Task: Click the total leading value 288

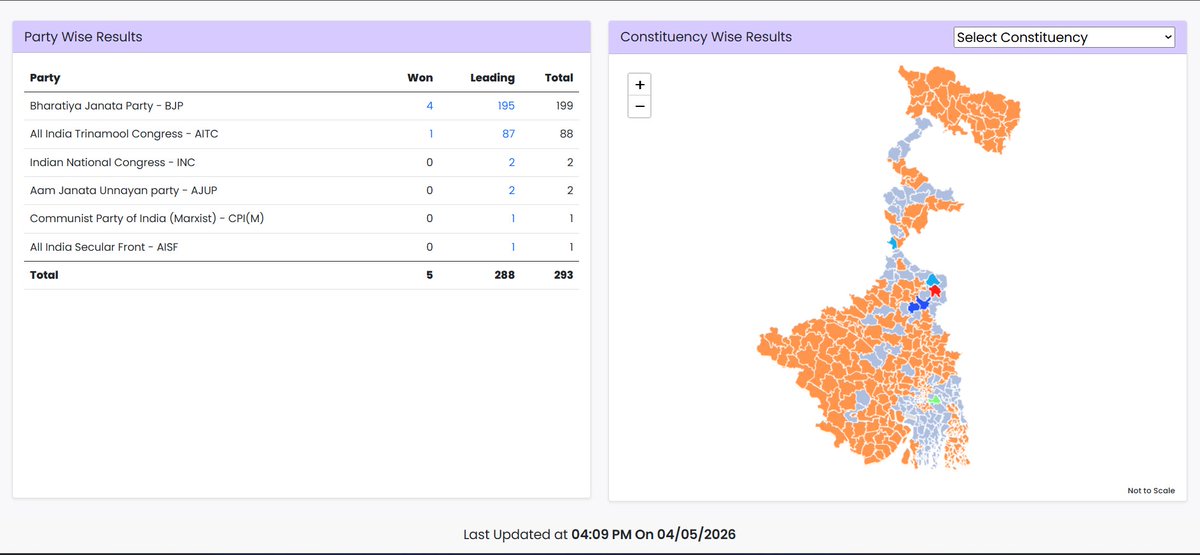Action: click(x=505, y=275)
